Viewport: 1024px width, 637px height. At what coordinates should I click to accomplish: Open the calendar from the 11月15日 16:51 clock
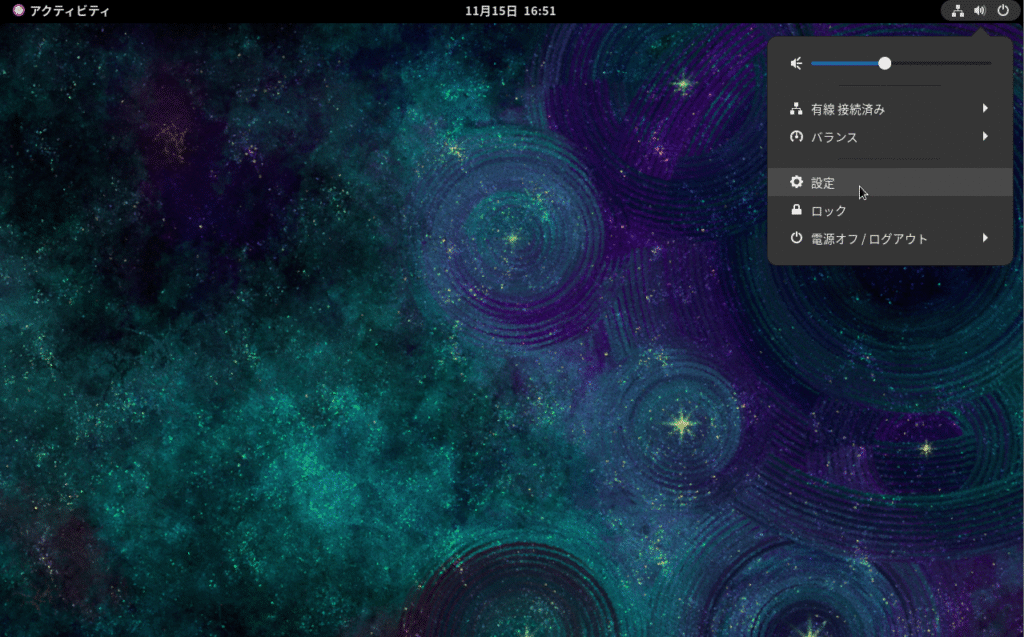click(511, 11)
